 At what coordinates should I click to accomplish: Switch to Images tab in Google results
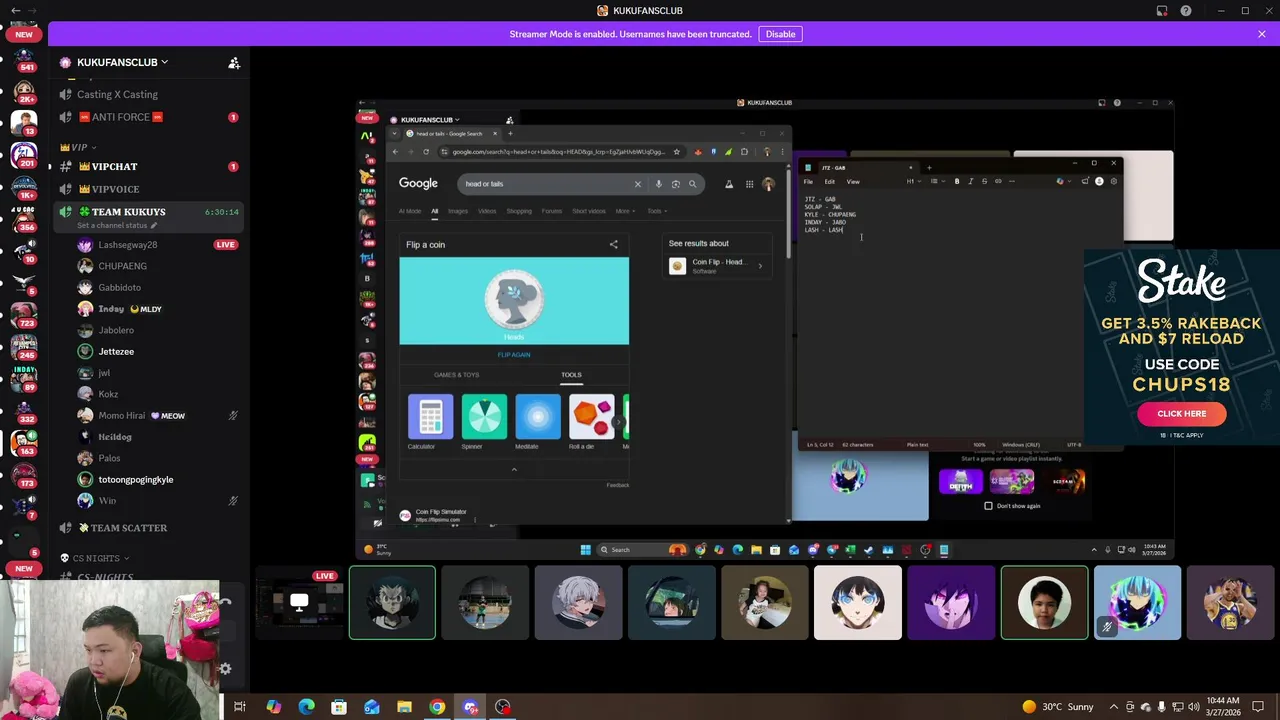point(458,211)
